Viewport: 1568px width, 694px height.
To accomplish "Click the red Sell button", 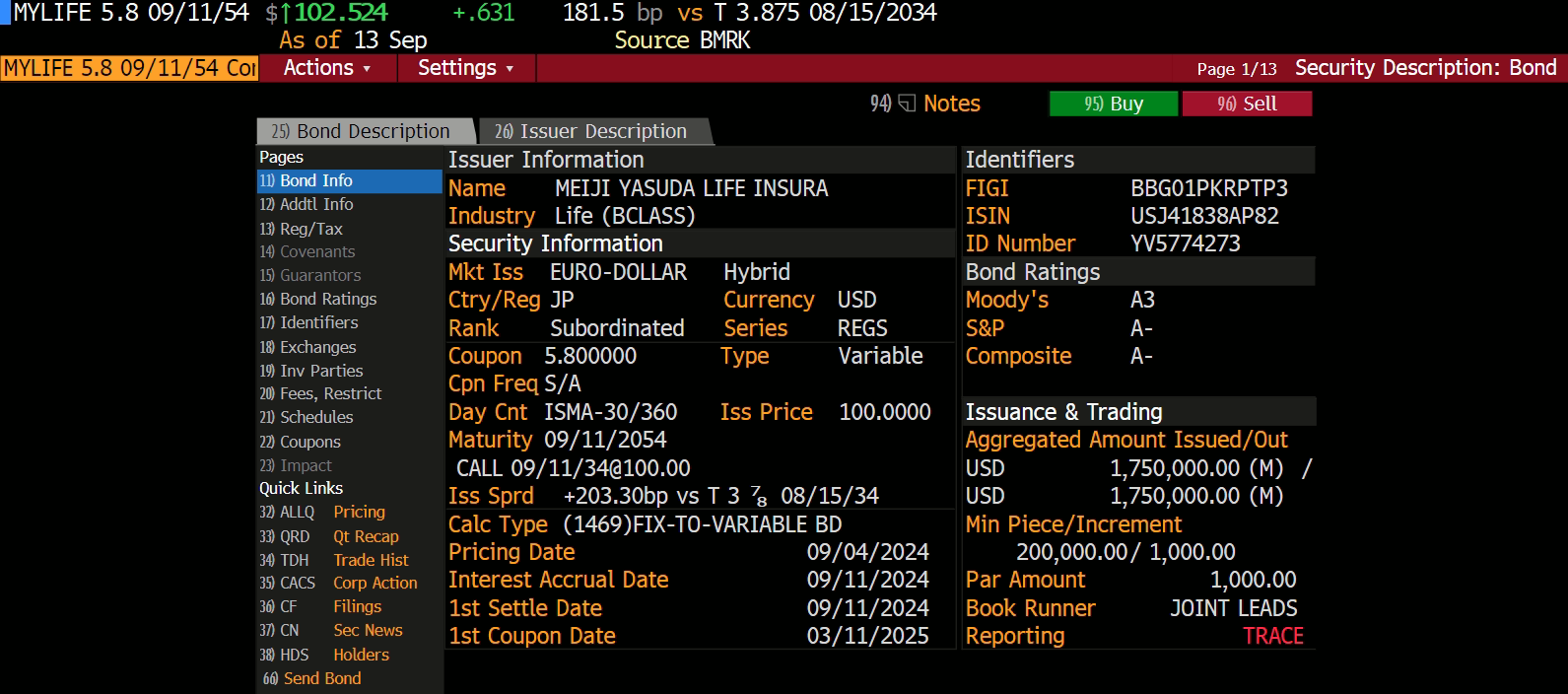I will (x=1247, y=104).
